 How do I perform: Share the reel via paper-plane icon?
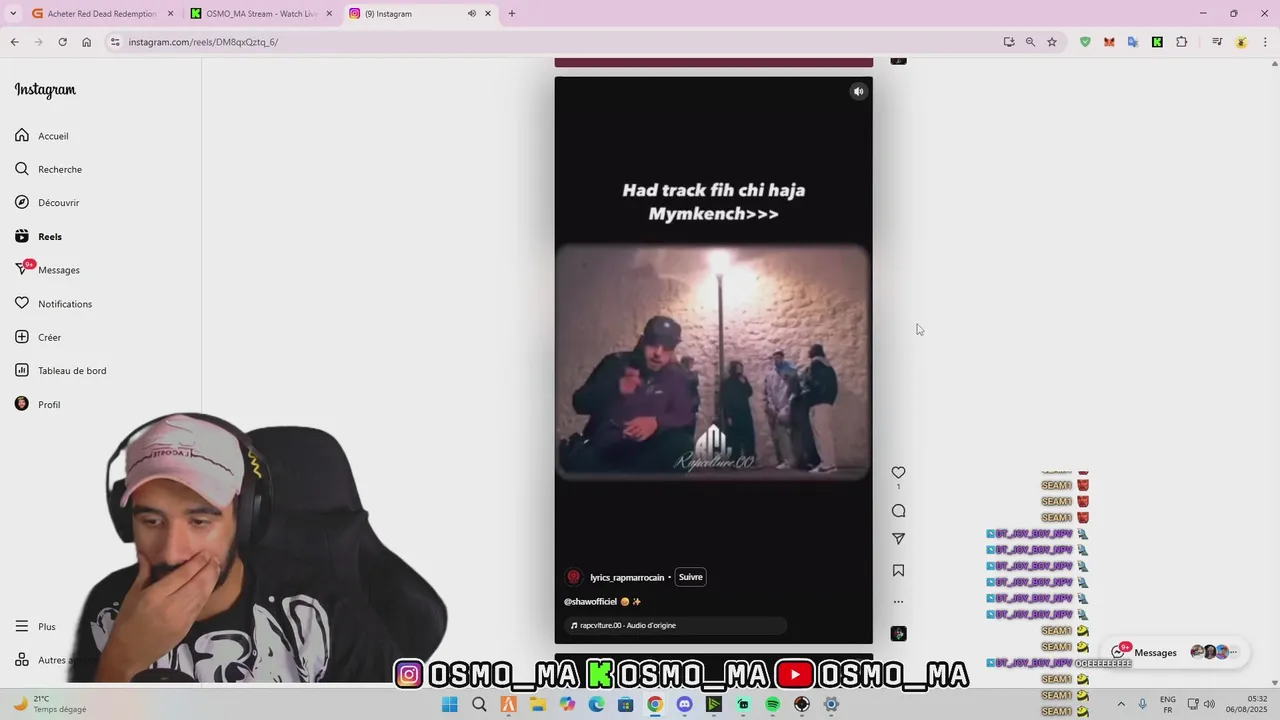[898, 539]
